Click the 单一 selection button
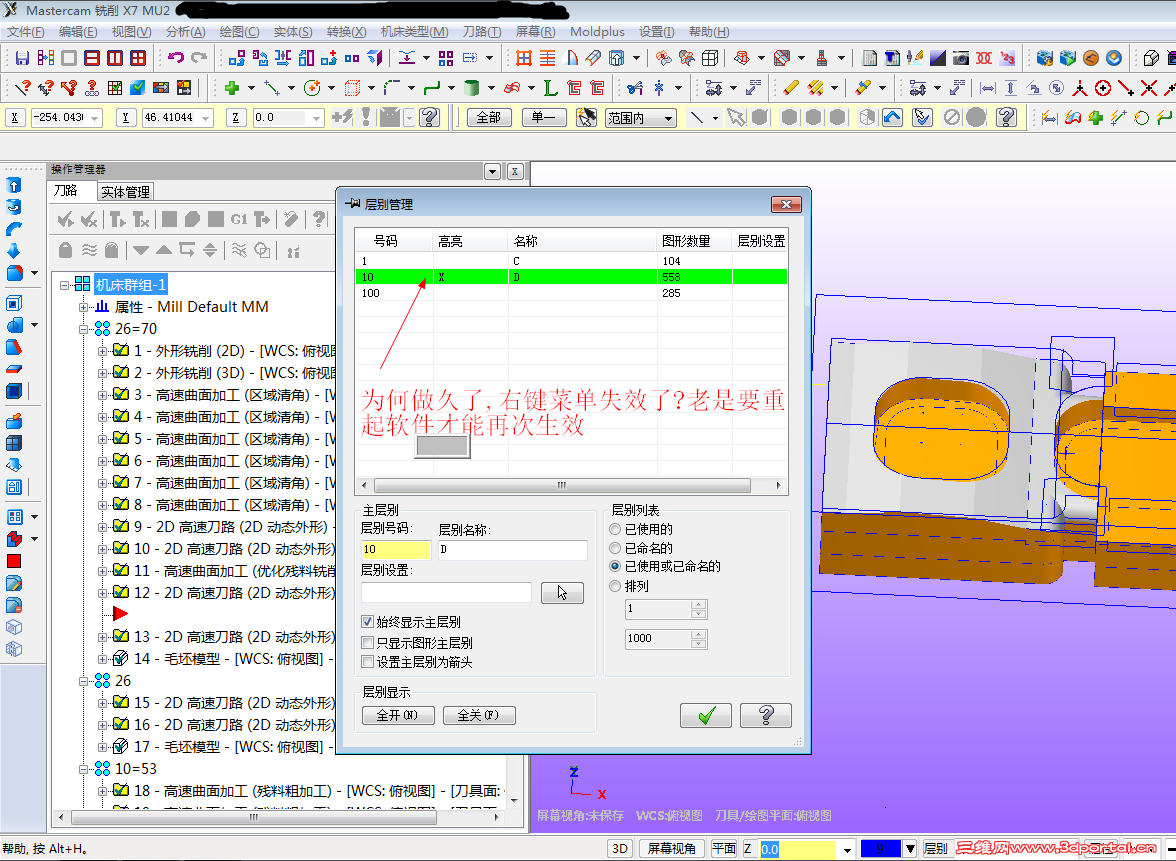 (x=543, y=118)
